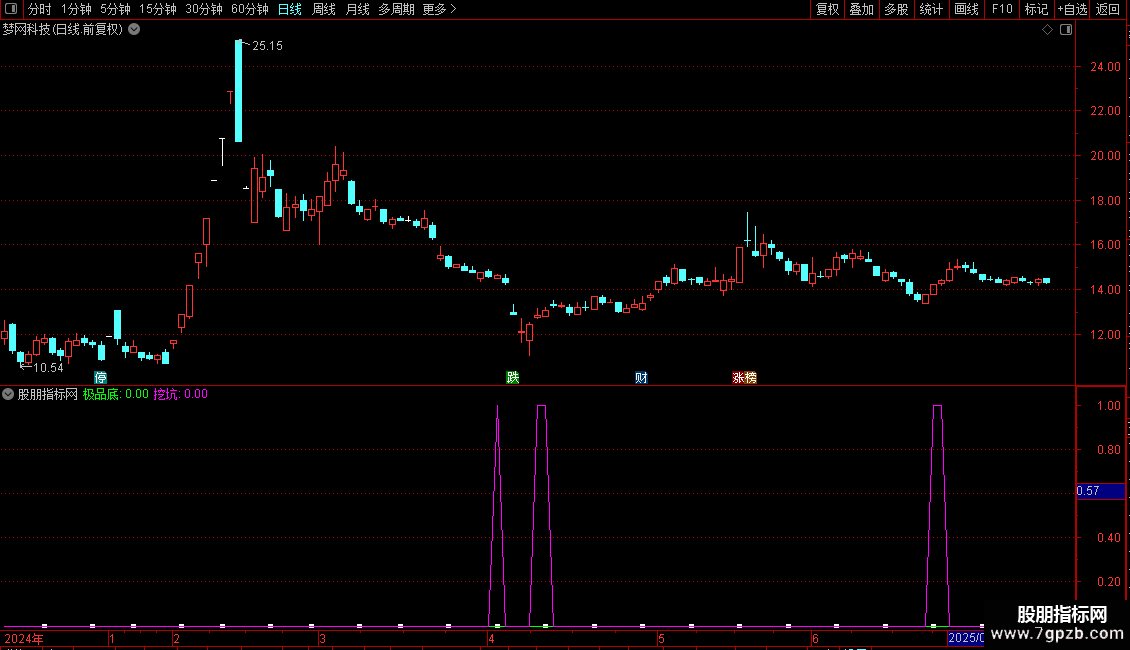Open 统计 statistics

tap(931, 9)
